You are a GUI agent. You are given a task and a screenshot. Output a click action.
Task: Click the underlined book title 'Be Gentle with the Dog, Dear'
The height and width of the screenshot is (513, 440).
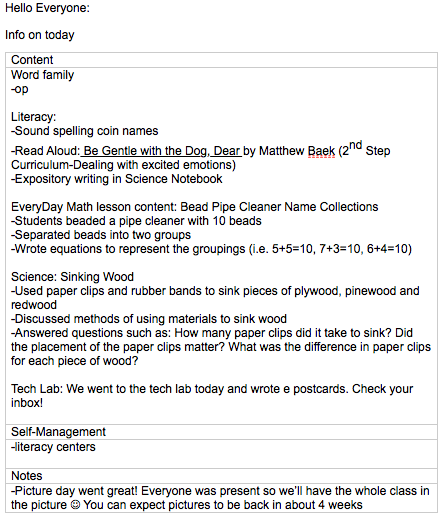(162, 151)
